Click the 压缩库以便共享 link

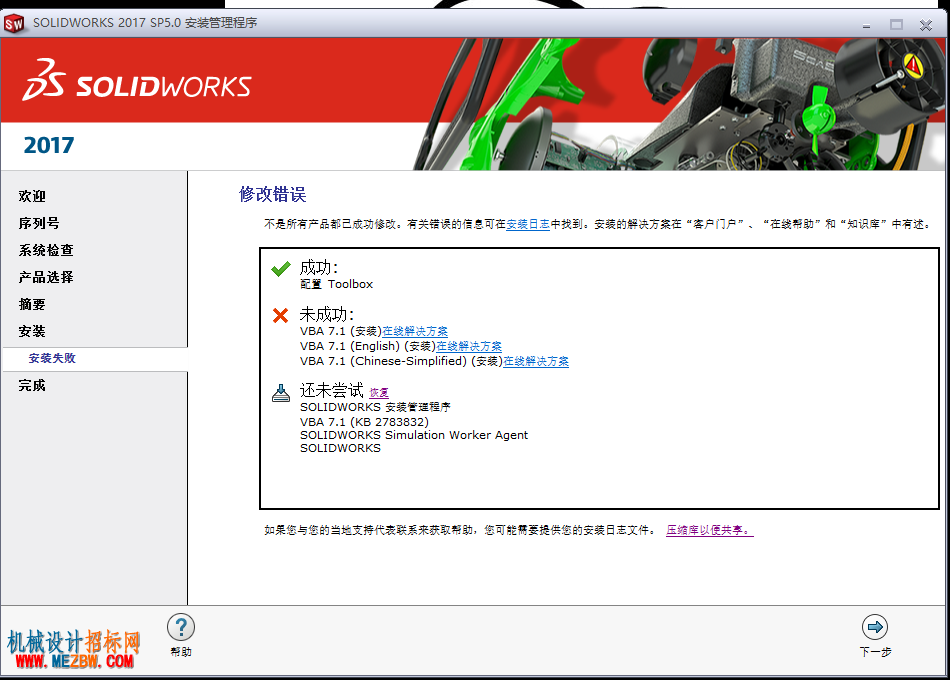point(709,530)
